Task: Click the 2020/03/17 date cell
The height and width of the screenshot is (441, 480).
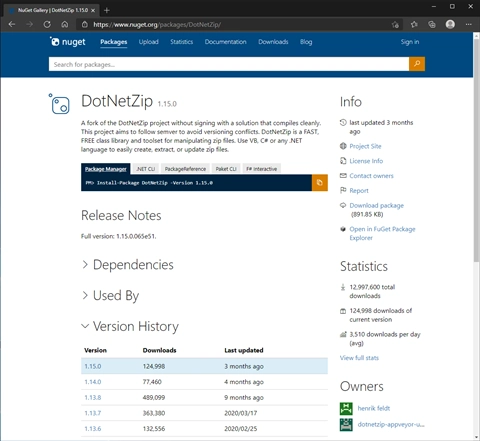Action: 241,413
